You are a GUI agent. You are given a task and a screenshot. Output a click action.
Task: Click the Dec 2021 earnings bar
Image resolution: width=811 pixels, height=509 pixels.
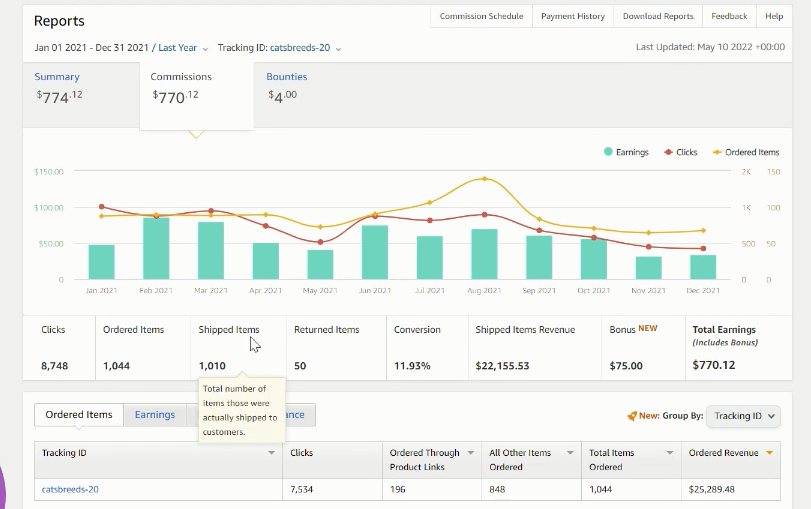coord(703,267)
